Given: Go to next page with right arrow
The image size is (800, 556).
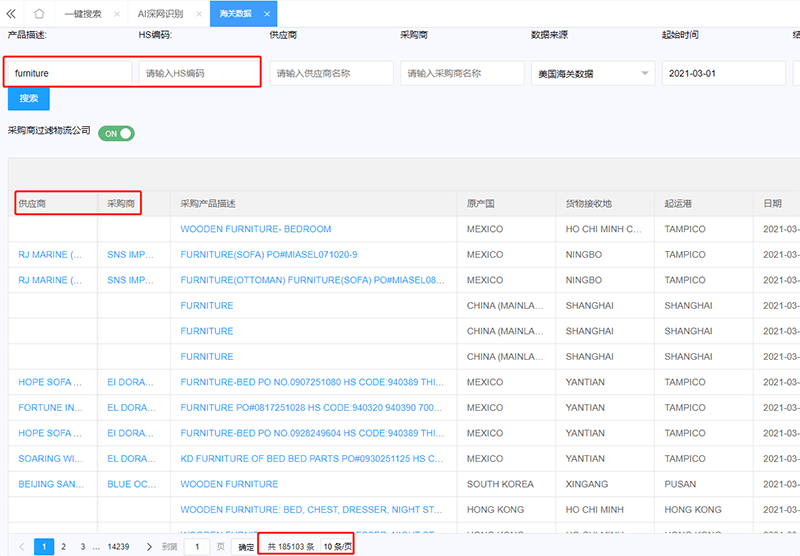Looking at the screenshot, I should [149, 547].
